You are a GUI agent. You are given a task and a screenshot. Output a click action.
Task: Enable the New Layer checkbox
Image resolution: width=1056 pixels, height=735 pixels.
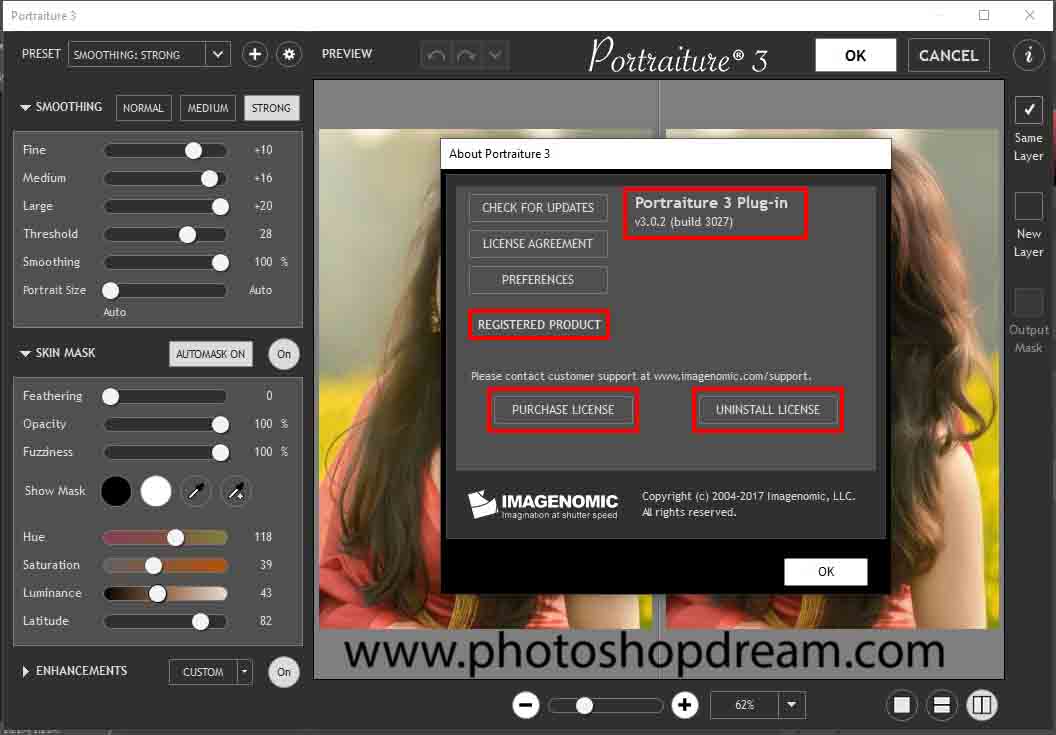1028,206
